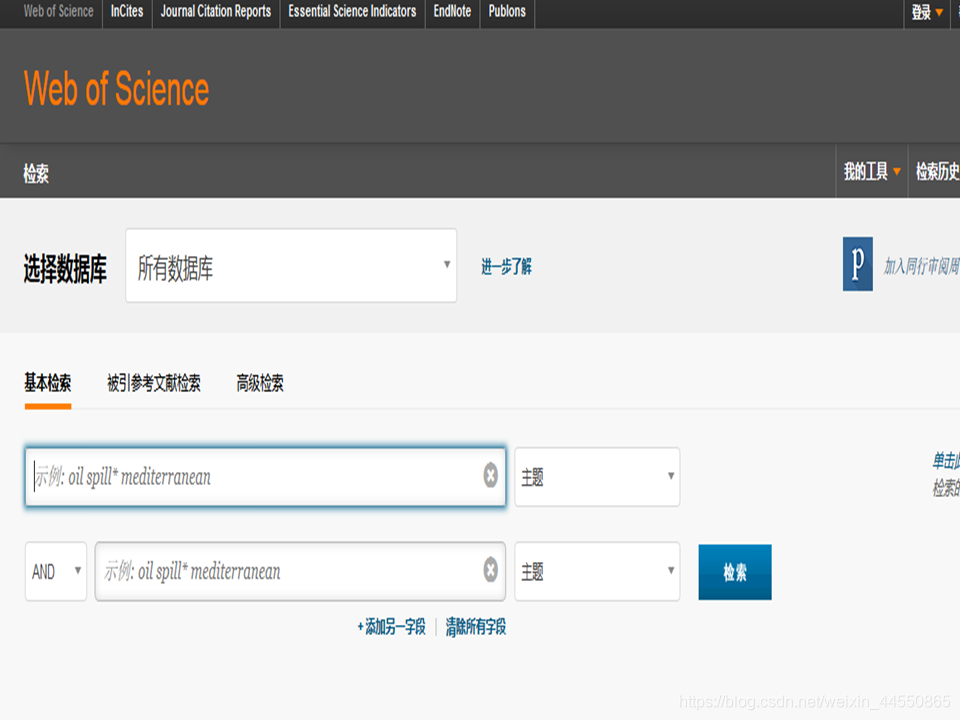
Task: Expand the 登录 login menu
Action: point(927,12)
